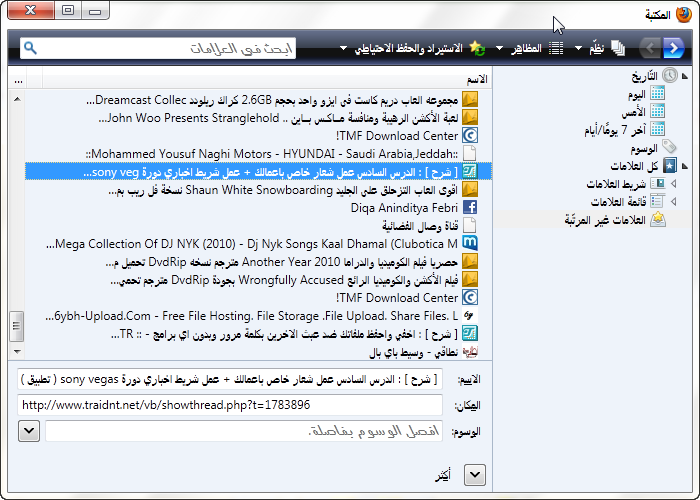The height and width of the screenshot is (500, 700).
Task: Open the column picker ellipsis button
Action: 18,80
